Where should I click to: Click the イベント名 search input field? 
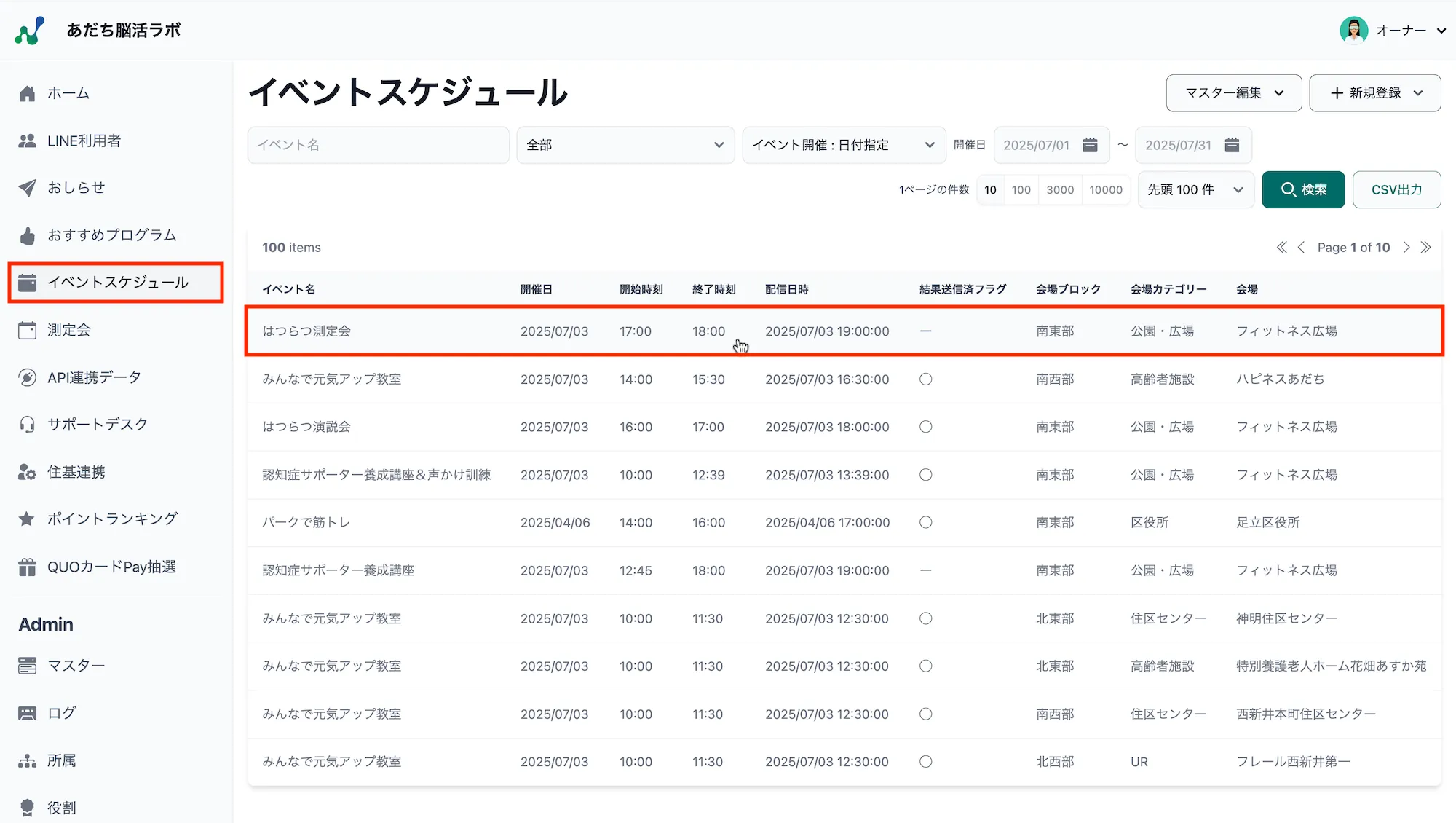378,145
